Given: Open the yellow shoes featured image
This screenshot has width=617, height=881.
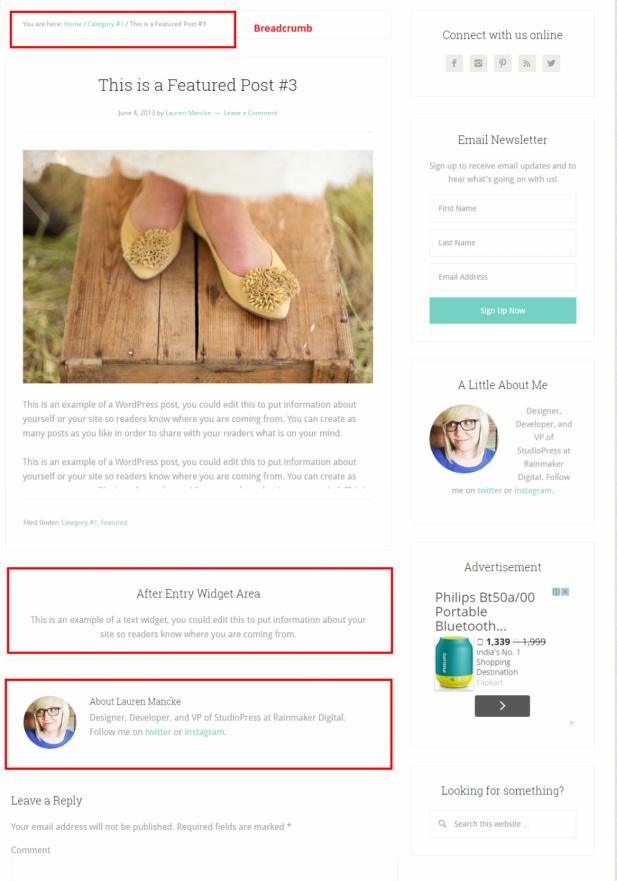Looking at the screenshot, I should 198,266.
